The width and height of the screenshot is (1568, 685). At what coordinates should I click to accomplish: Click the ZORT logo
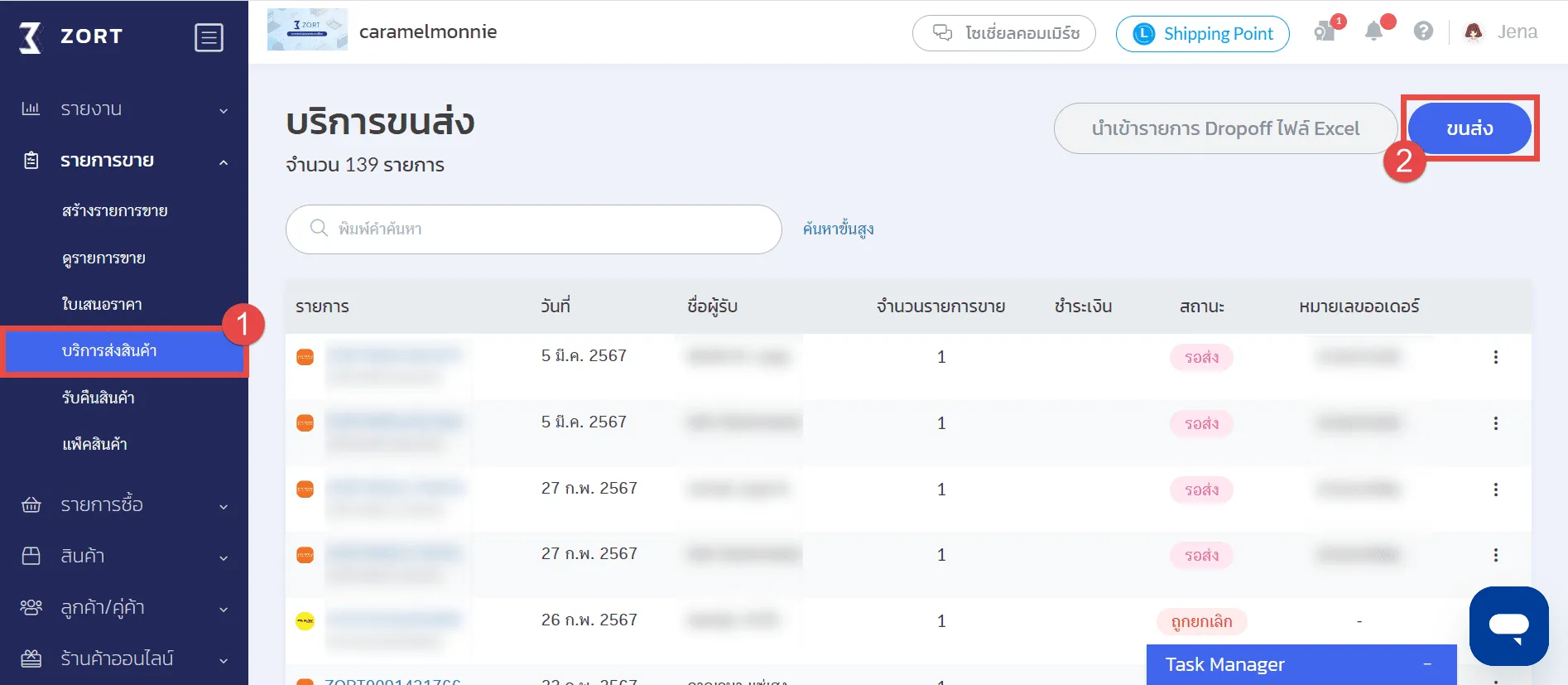70,36
